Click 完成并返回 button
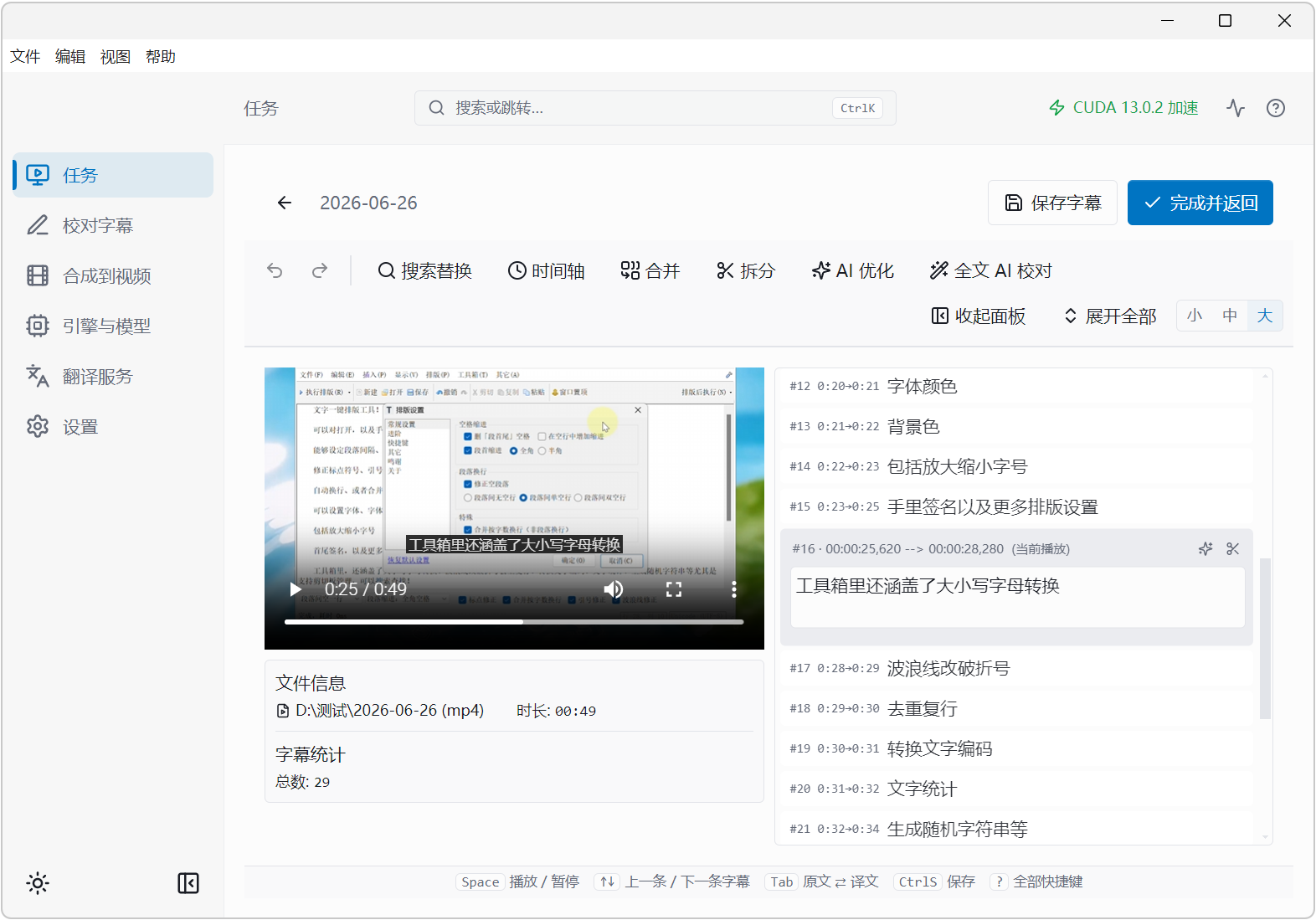The height and width of the screenshot is (920, 1316). coord(1200,203)
